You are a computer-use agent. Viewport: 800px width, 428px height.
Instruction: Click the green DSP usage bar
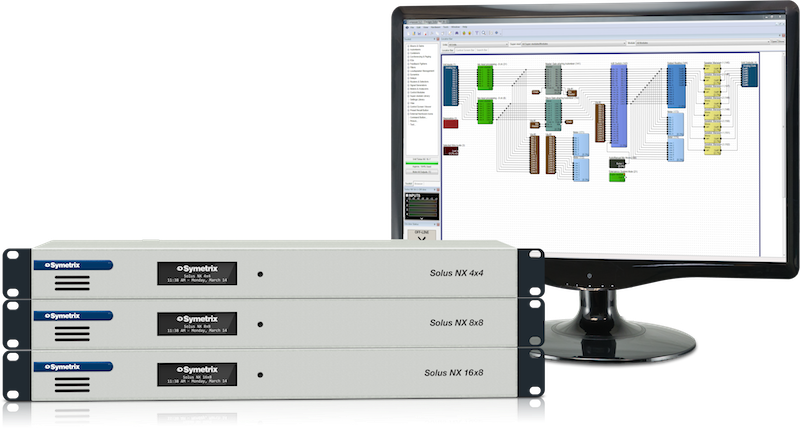[x=421, y=163]
